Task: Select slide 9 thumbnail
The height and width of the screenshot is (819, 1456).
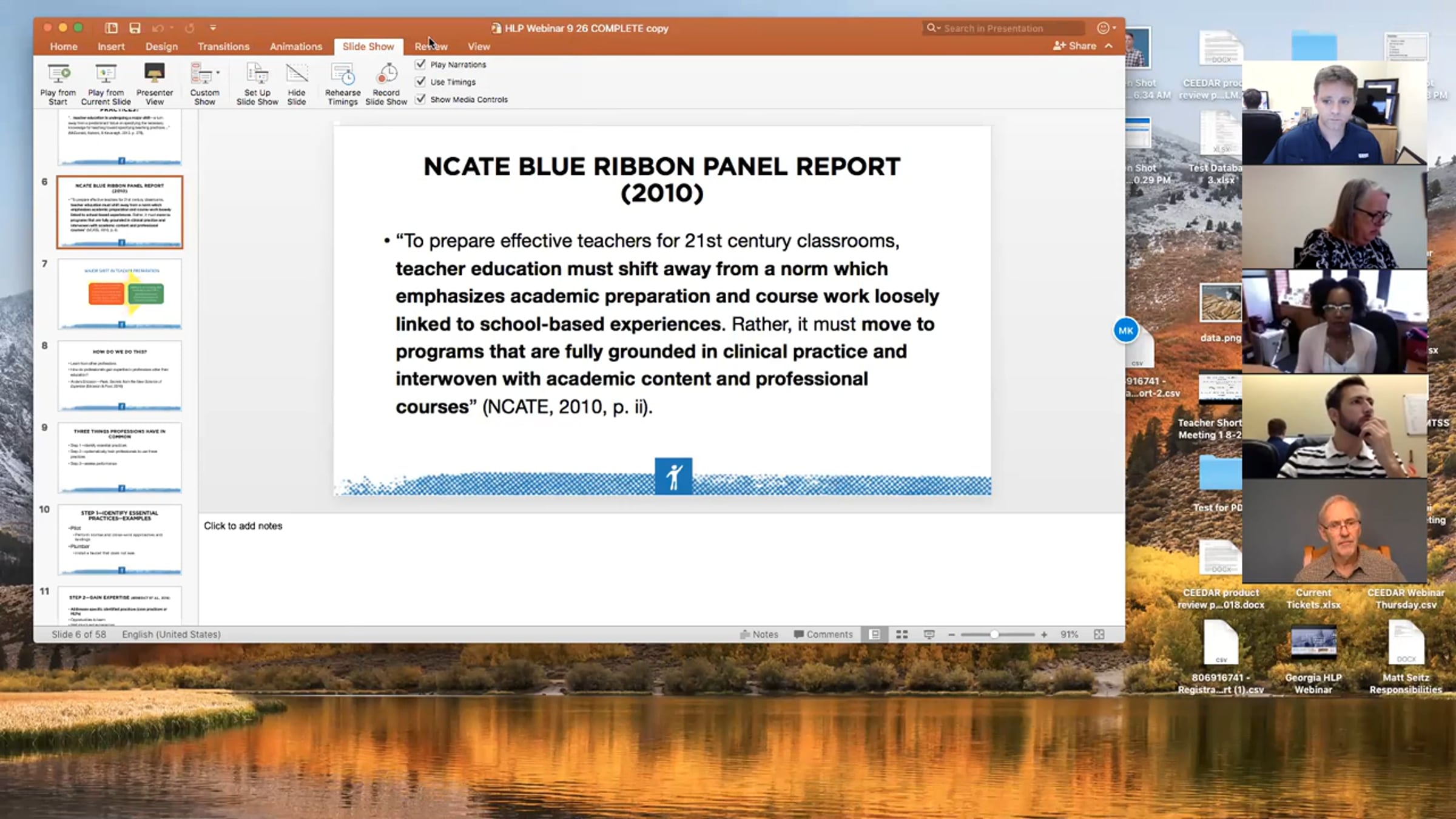Action: [120, 458]
